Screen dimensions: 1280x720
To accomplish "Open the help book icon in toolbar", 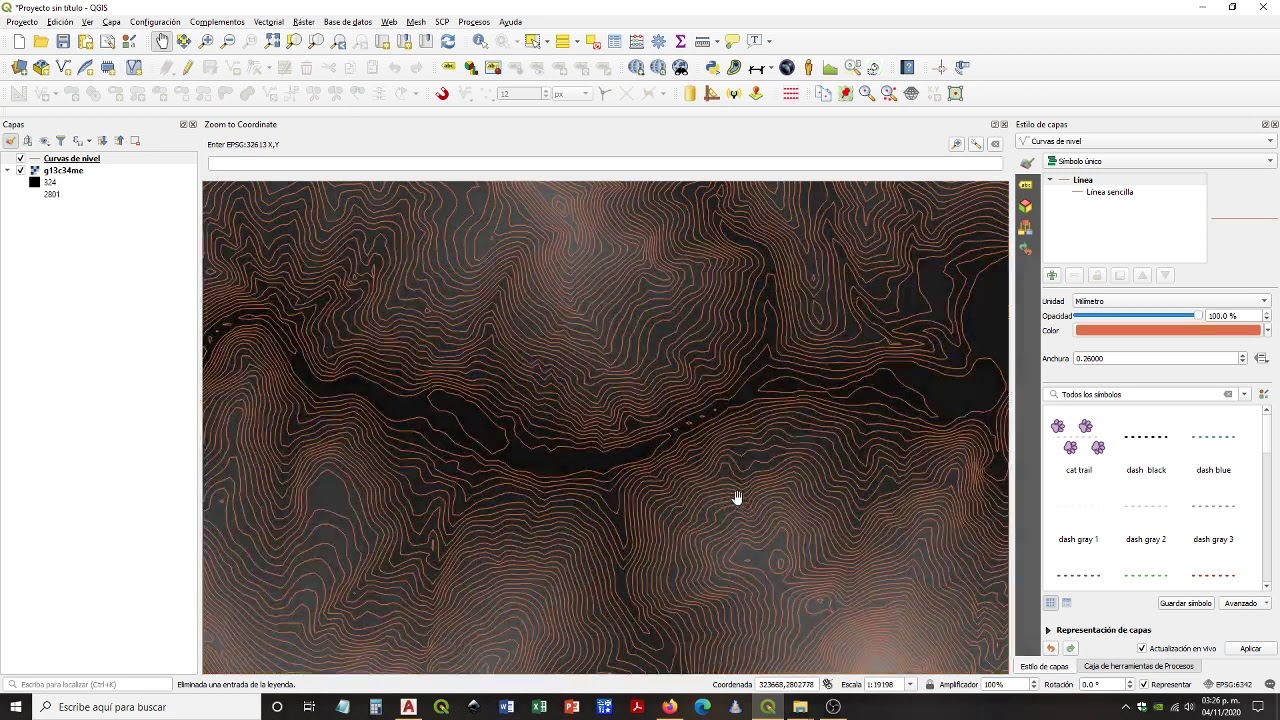I will tap(907, 67).
